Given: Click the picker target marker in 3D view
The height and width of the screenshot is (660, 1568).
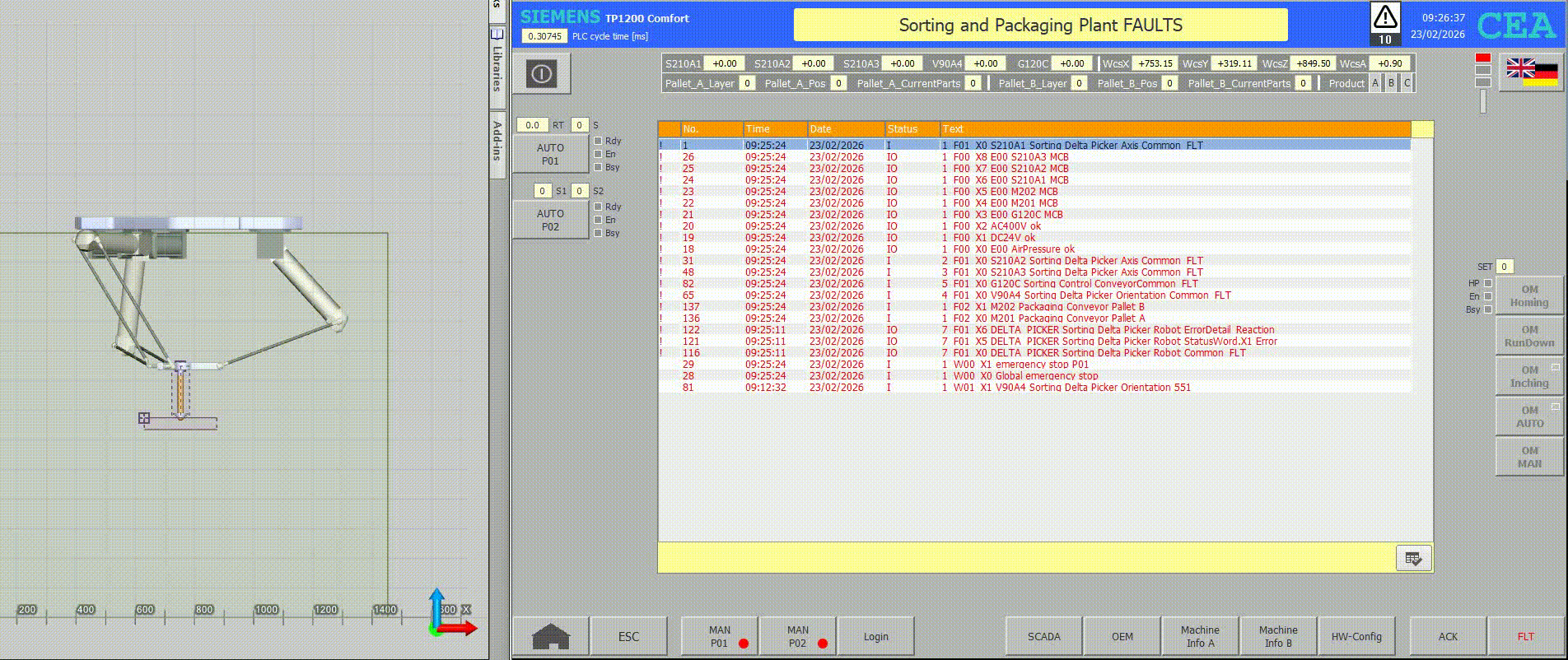Looking at the screenshot, I should coord(144,418).
